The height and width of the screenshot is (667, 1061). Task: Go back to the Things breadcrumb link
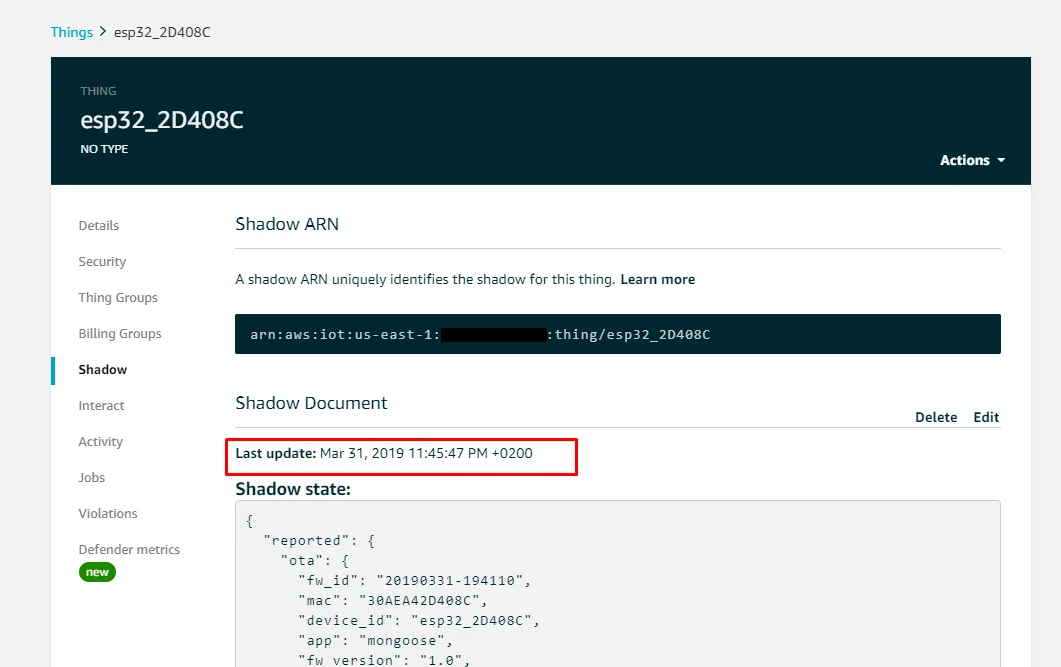(x=71, y=32)
